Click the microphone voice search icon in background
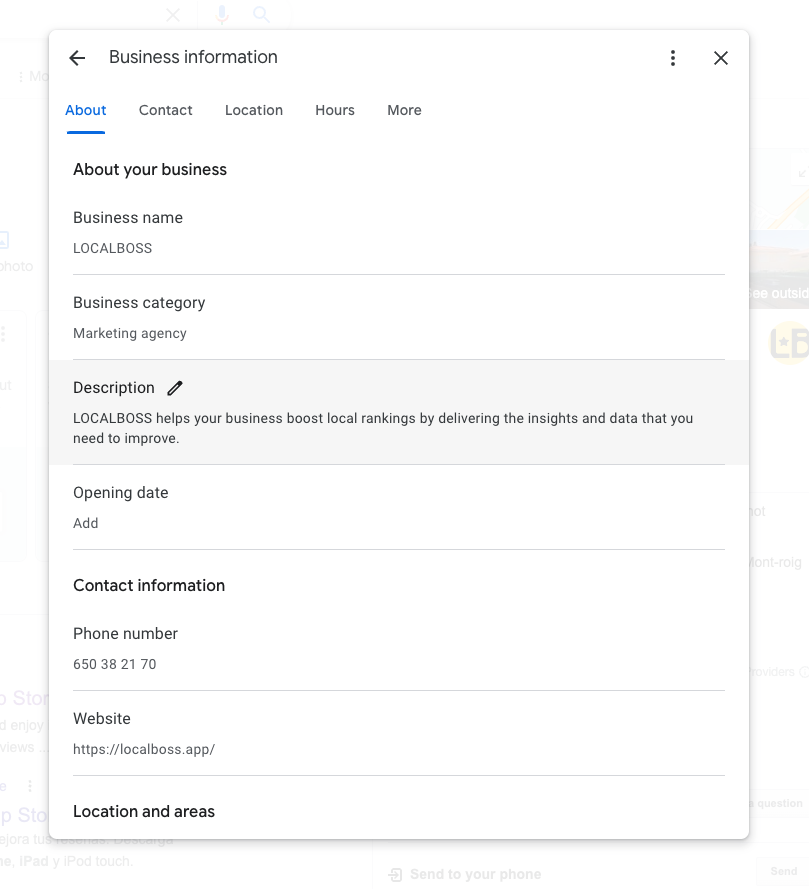 (x=222, y=14)
